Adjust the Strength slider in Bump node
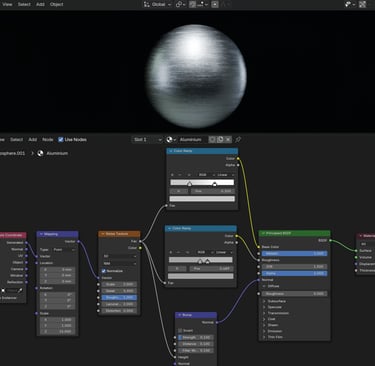 click(x=196, y=337)
